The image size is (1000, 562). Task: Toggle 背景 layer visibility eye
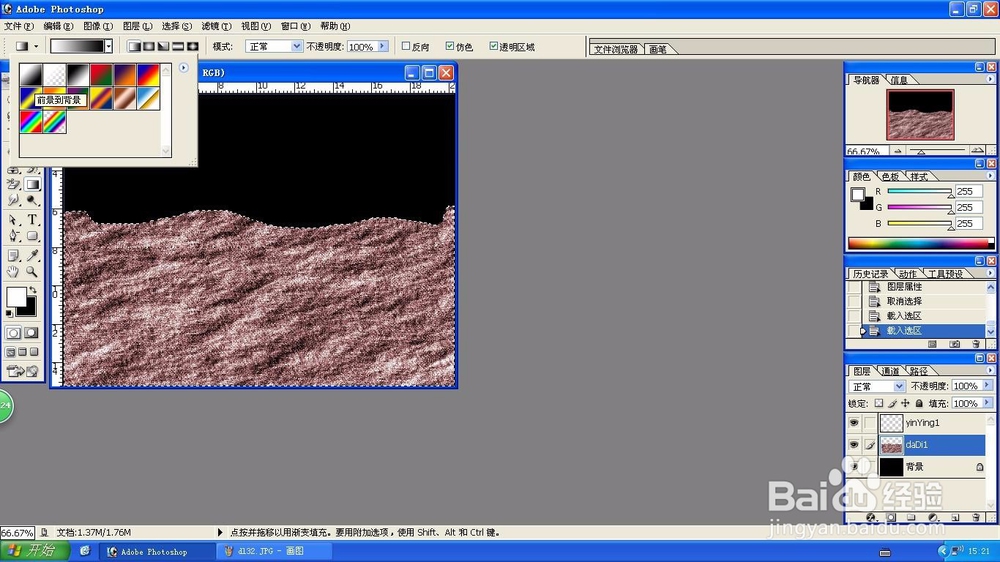tap(854, 466)
